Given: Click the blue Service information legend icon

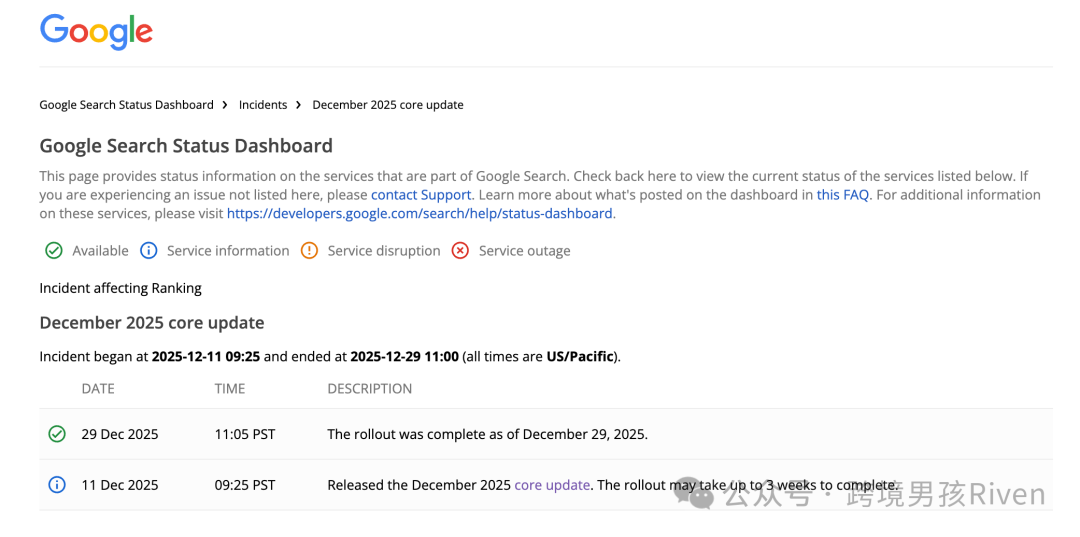Looking at the screenshot, I should point(149,251).
